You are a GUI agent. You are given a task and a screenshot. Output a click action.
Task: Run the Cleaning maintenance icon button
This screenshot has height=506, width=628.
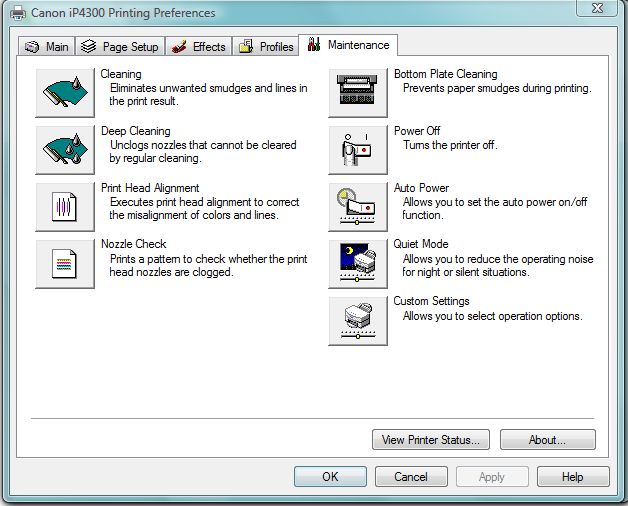pos(65,93)
